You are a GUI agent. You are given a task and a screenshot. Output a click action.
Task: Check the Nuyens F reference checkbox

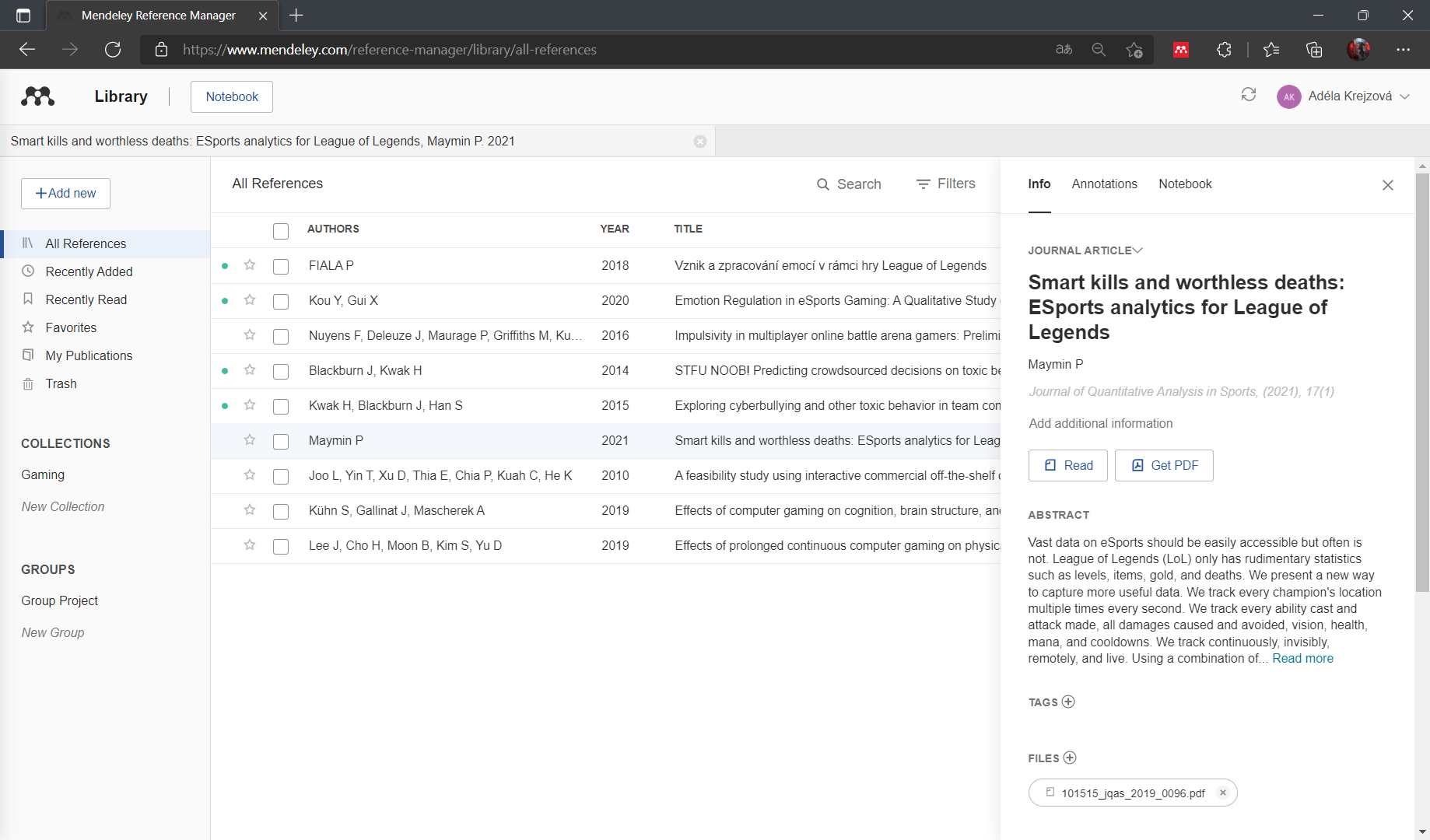281,336
